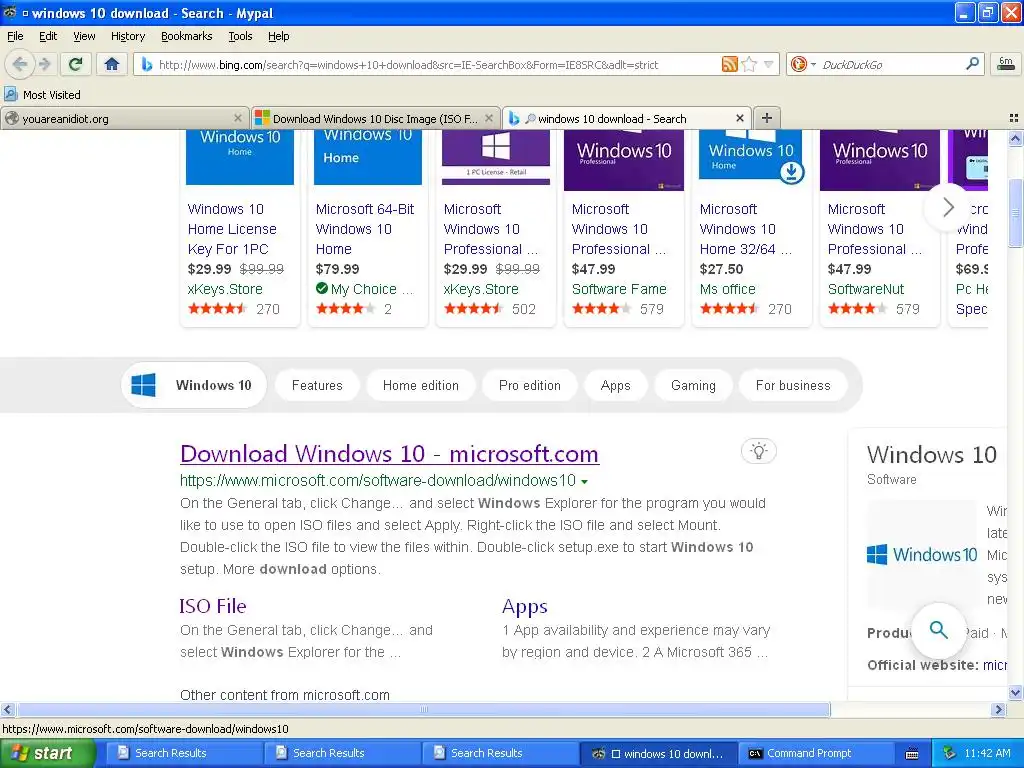Viewport: 1024px width, 768px height.
Task: Open the Bookmarks menu
Action: point(186,36)
